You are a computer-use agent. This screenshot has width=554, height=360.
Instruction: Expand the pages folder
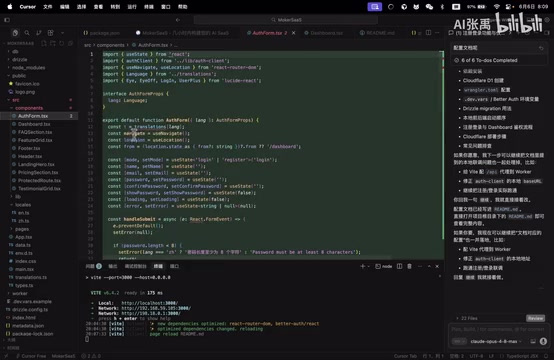22,229
